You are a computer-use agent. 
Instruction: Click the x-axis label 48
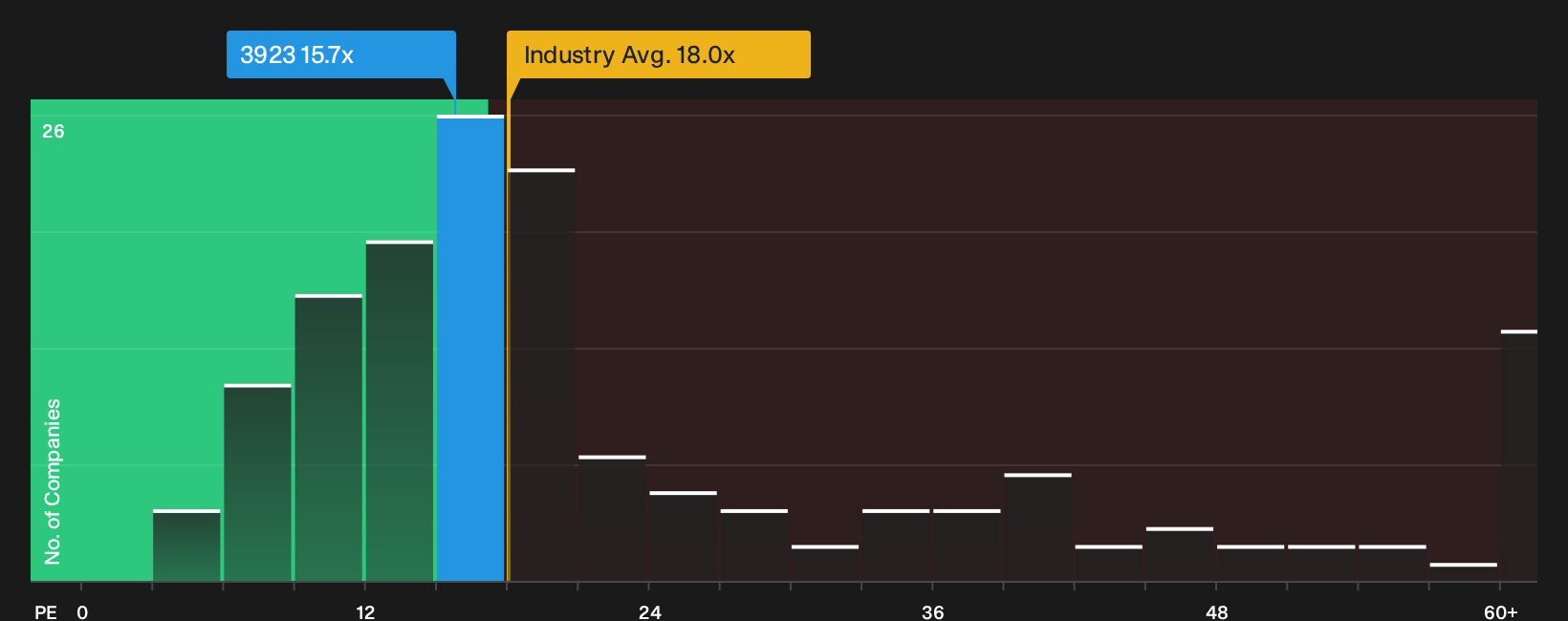[1216, 611]
